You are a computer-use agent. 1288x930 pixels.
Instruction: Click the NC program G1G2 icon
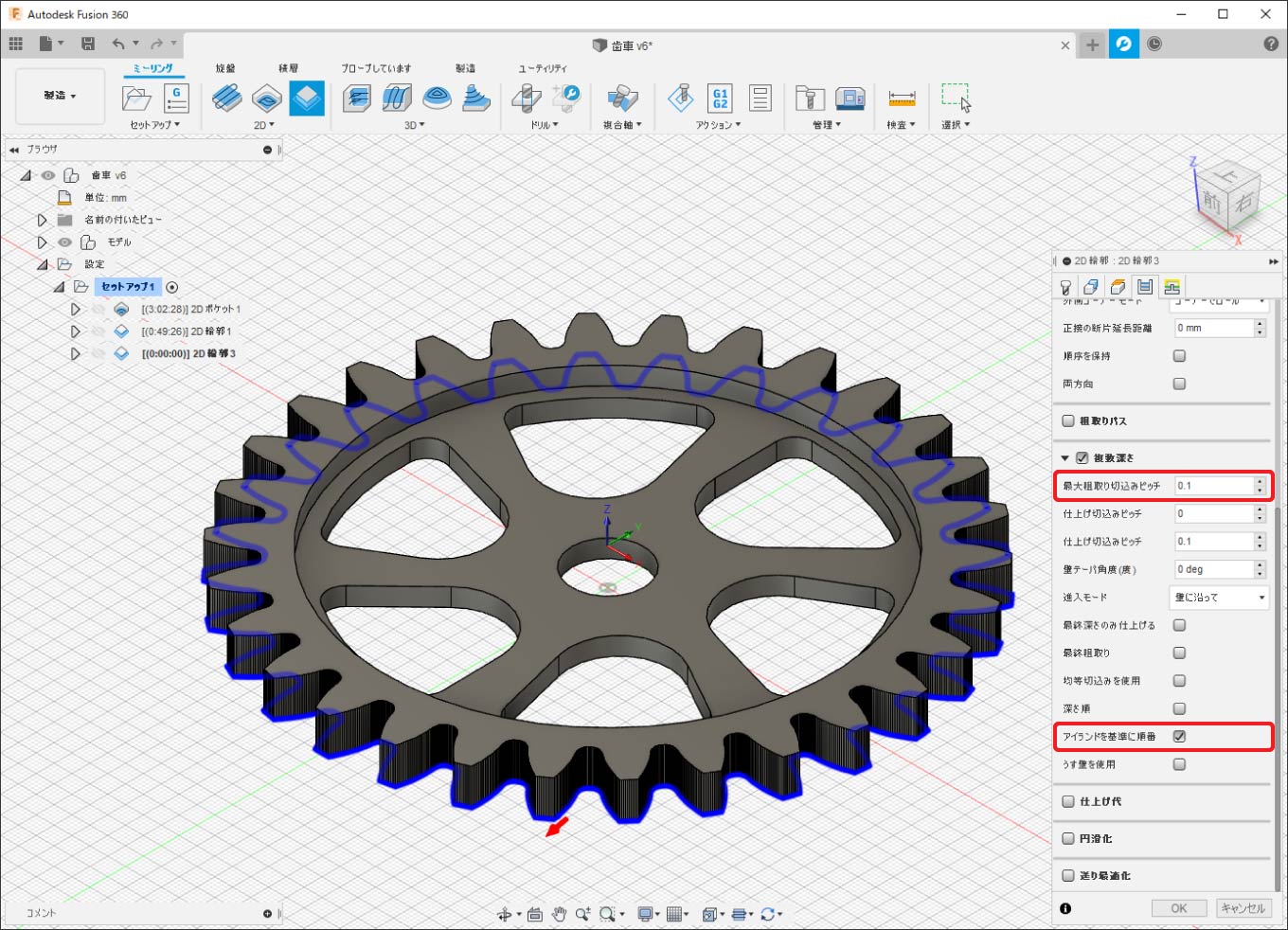[720, 98]
